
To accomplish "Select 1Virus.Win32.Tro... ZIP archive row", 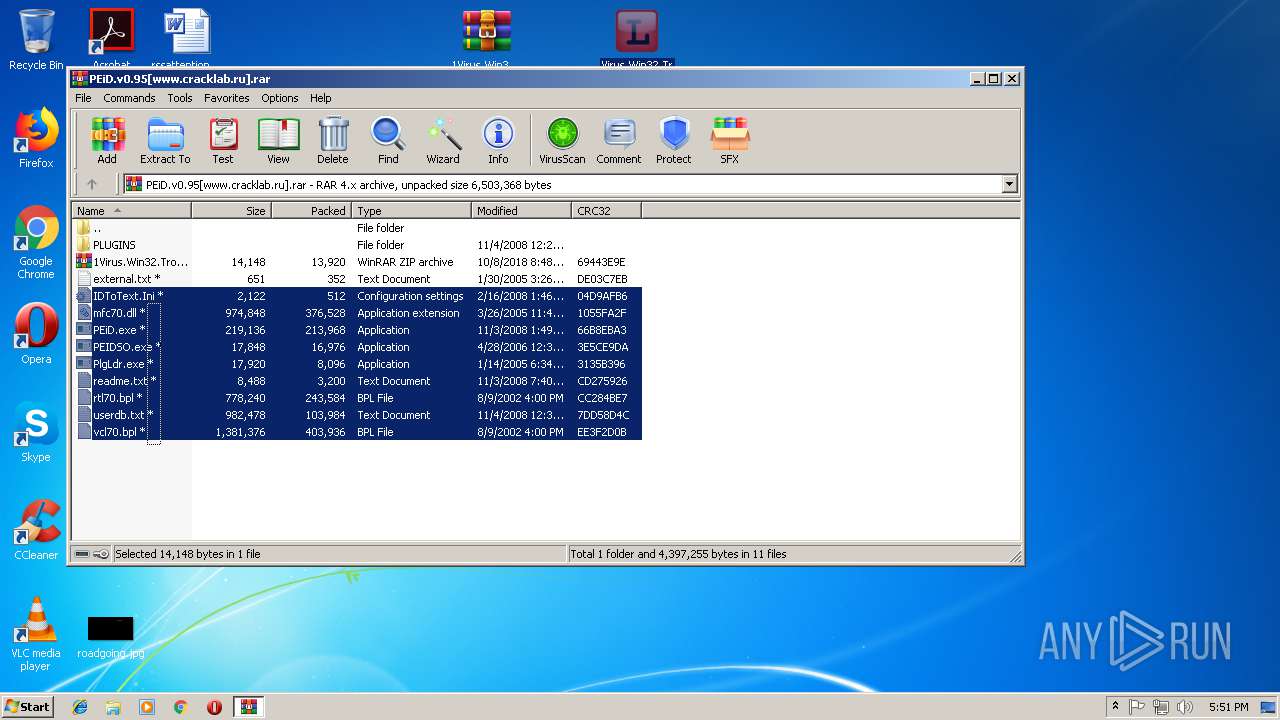I will pyautogui.click(x=357, y=262).
